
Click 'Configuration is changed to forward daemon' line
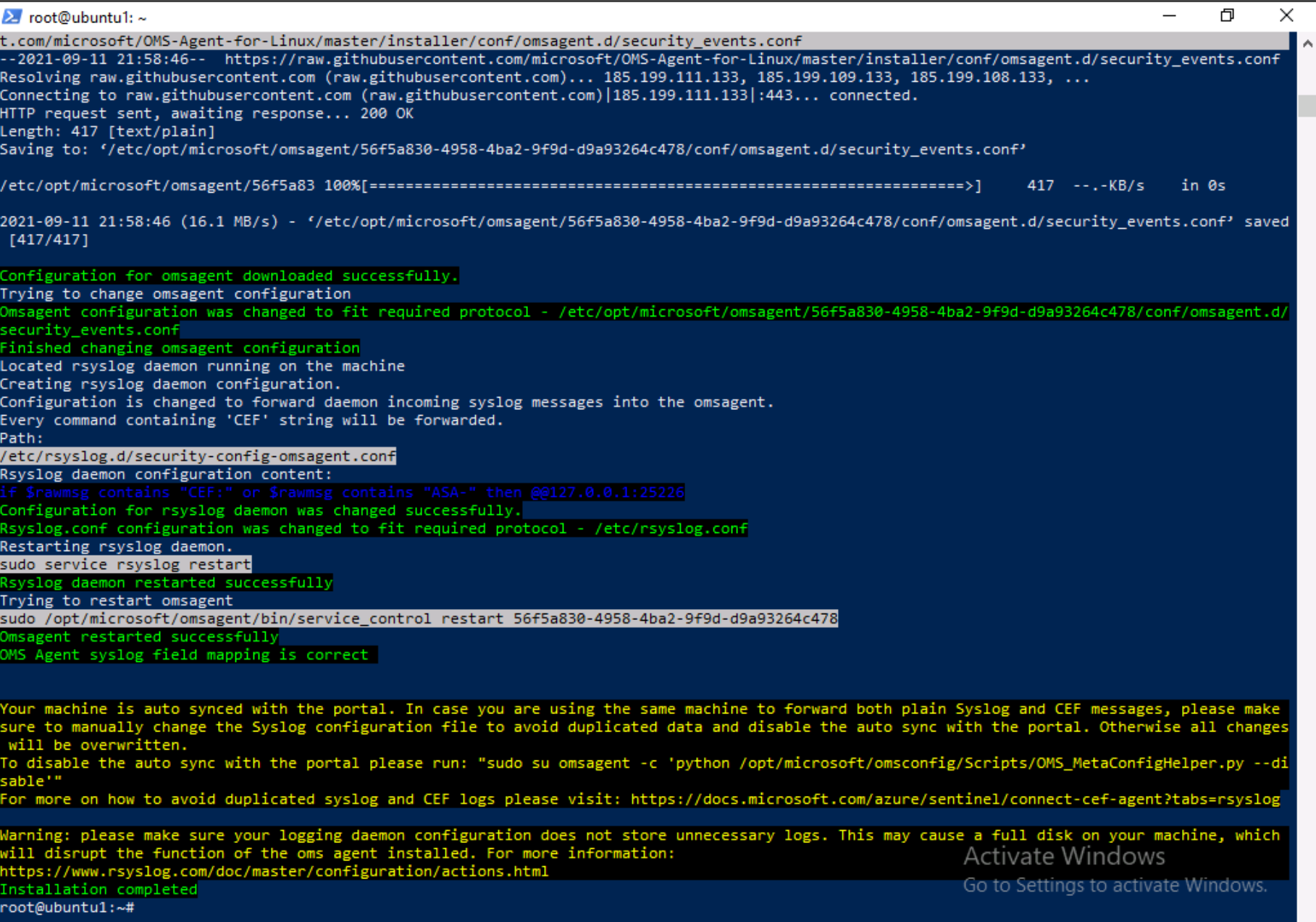pyautogui.click(x=387, y=402)
